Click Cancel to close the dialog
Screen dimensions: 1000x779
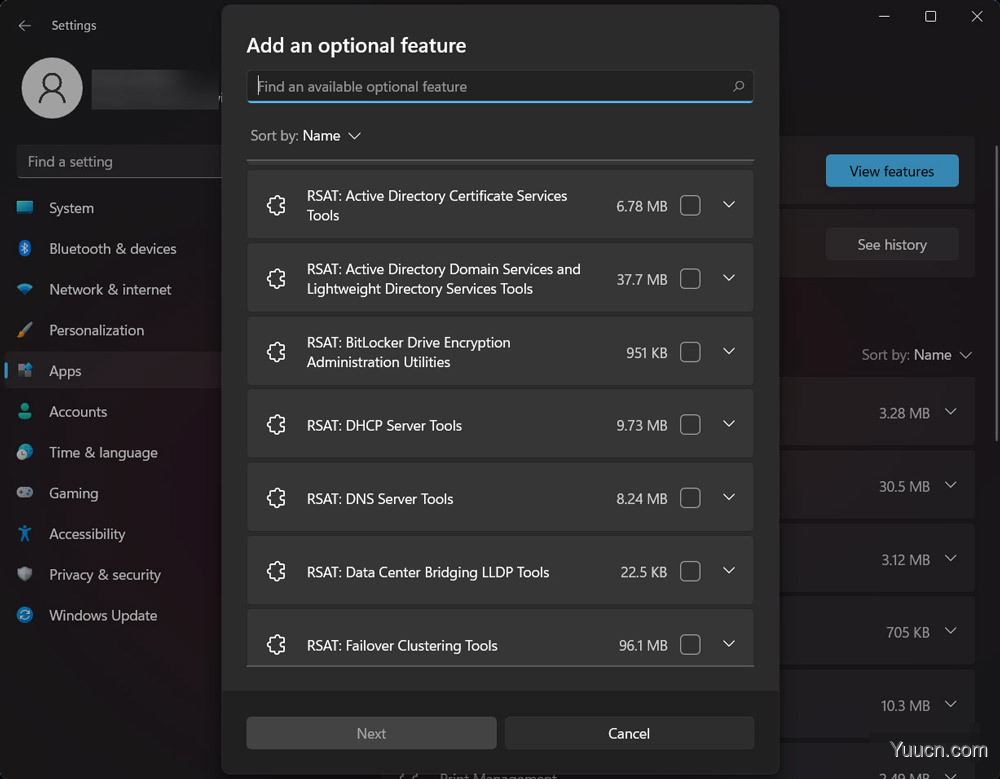point(629,733)
